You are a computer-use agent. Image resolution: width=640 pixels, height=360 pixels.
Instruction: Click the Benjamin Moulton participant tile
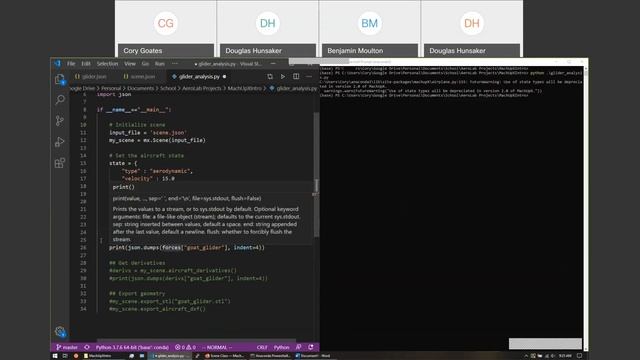369,29
